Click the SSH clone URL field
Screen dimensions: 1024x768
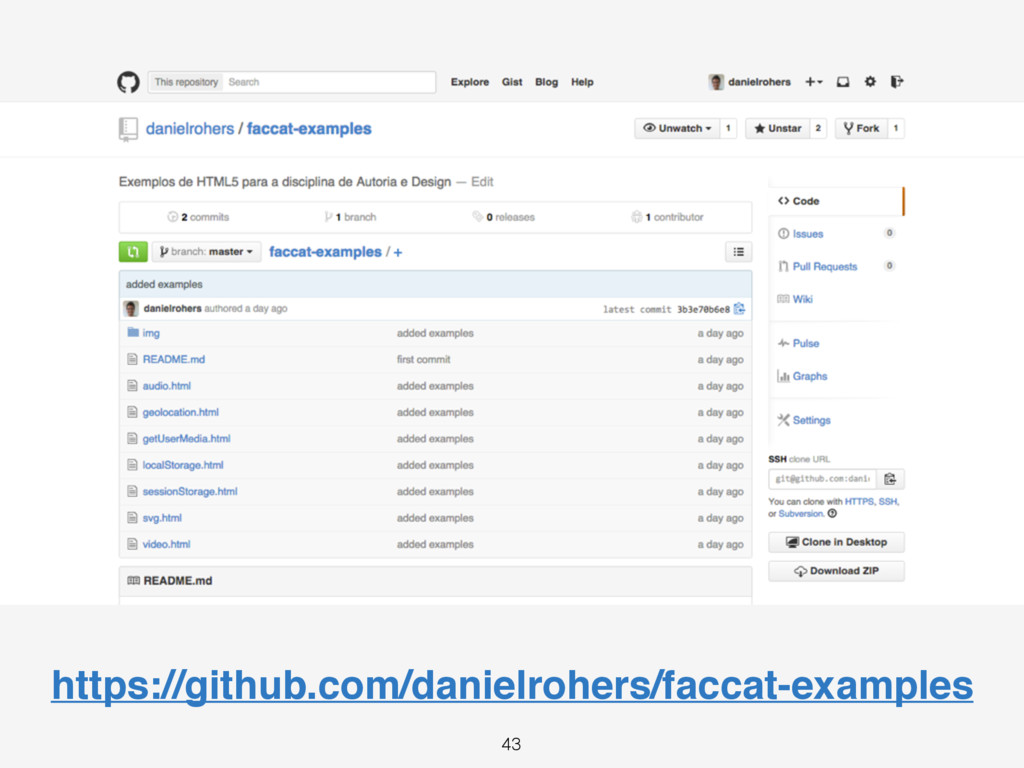pos(822,479)
